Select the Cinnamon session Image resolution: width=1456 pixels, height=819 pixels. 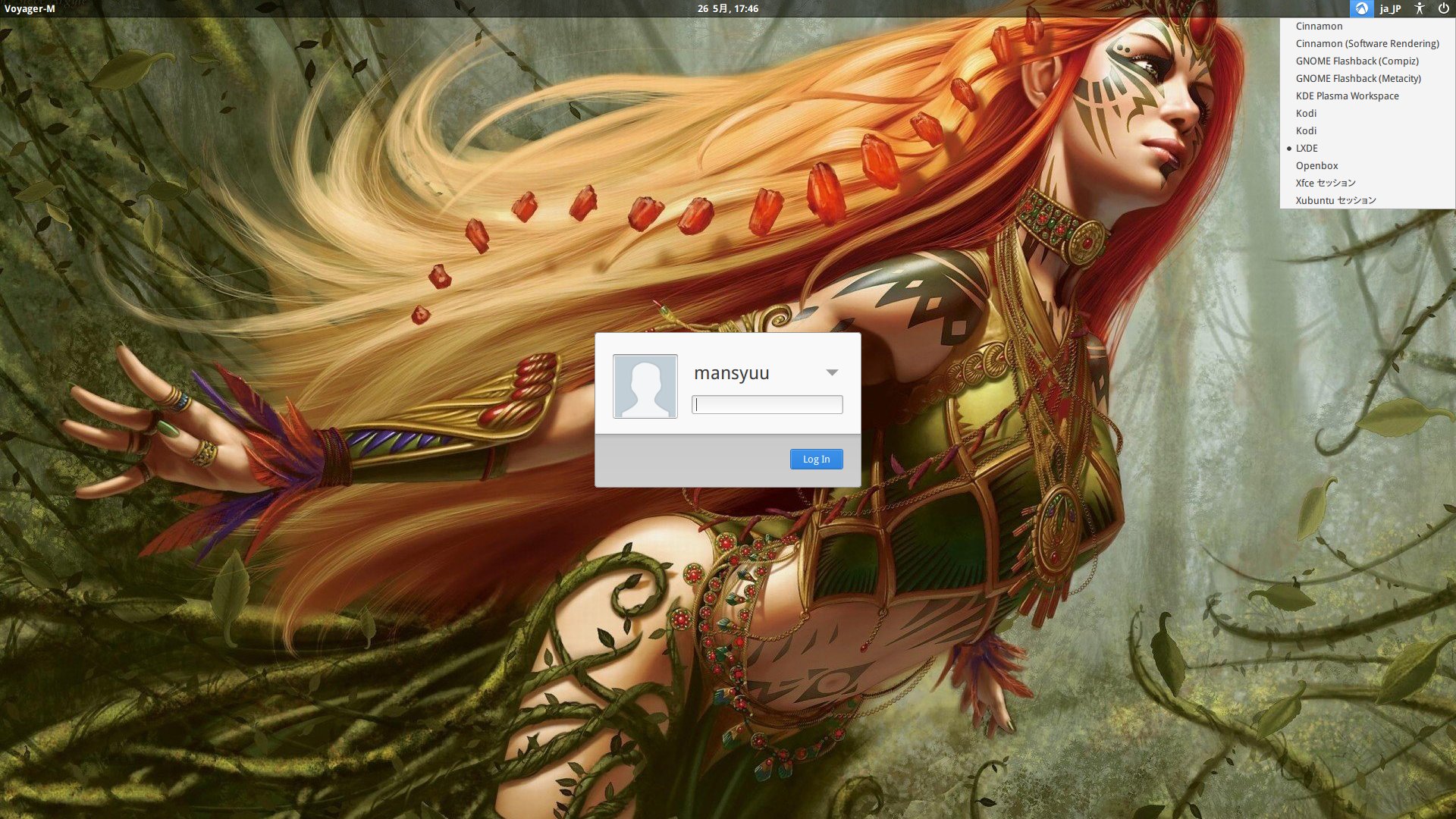click(x=1319, y=26)
